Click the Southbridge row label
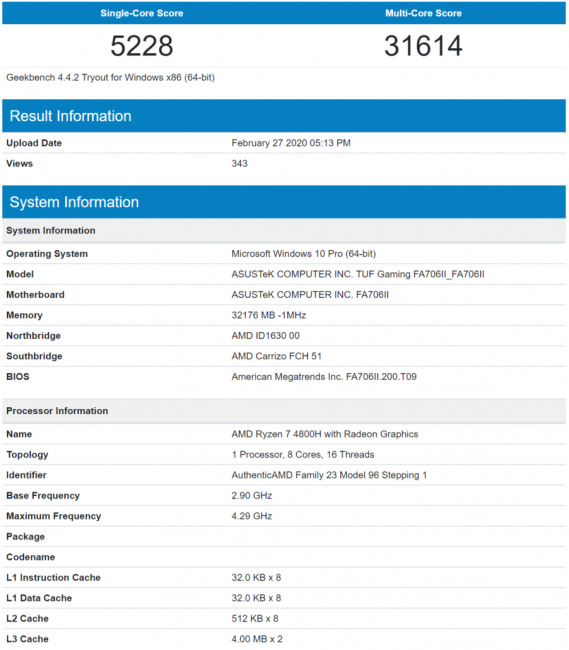This screenshot has height=650, width=569. coord(34,356)
